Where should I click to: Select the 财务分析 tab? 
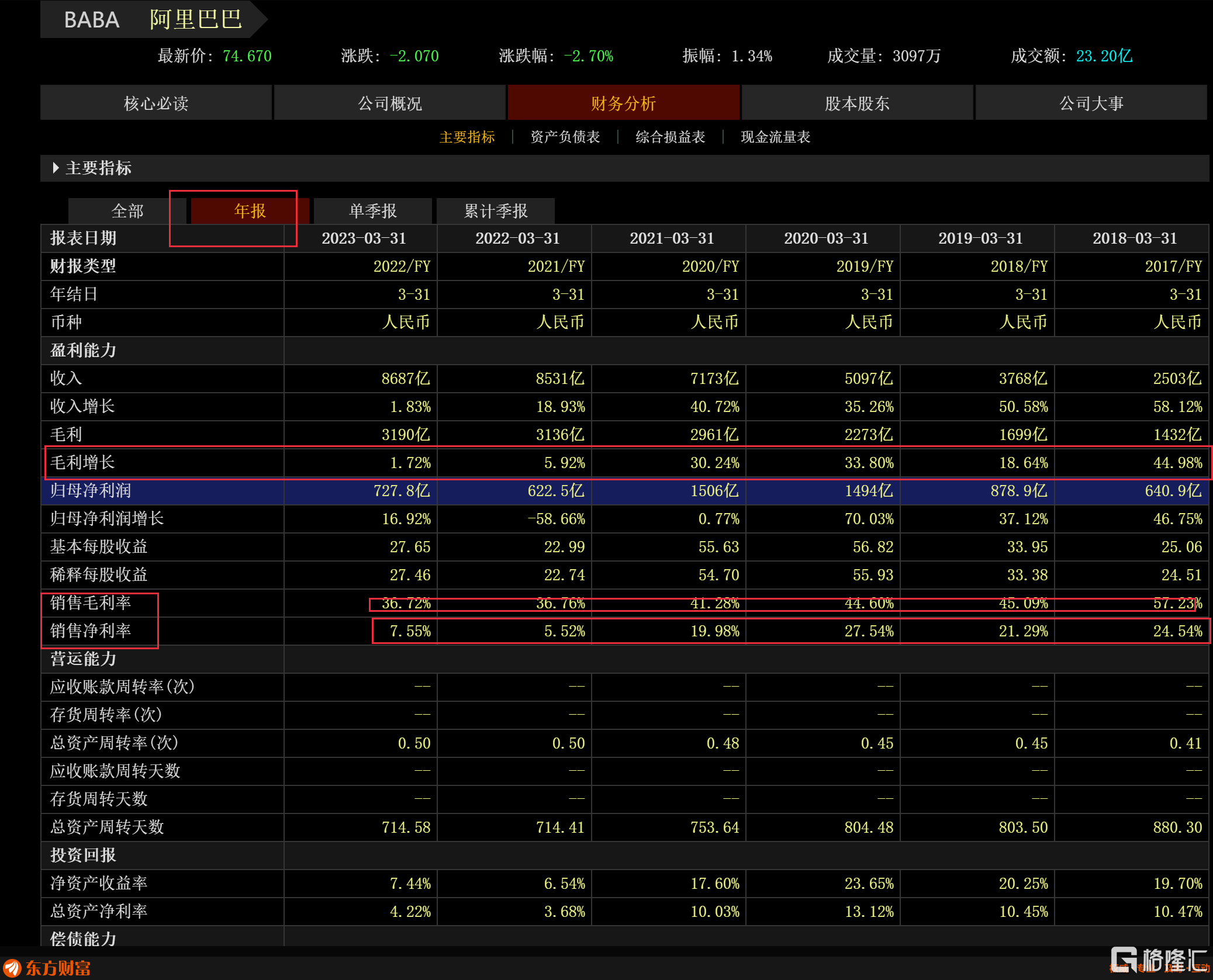624,103
